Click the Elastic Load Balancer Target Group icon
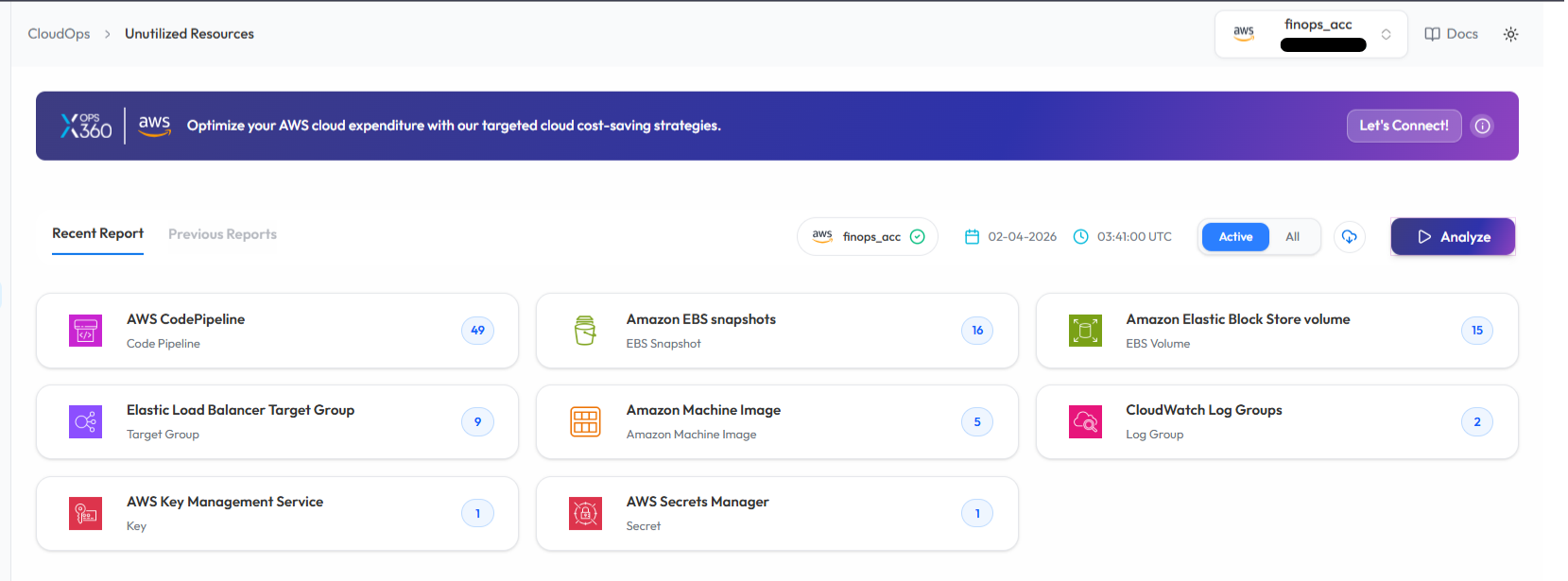 (x=86, y=421)
